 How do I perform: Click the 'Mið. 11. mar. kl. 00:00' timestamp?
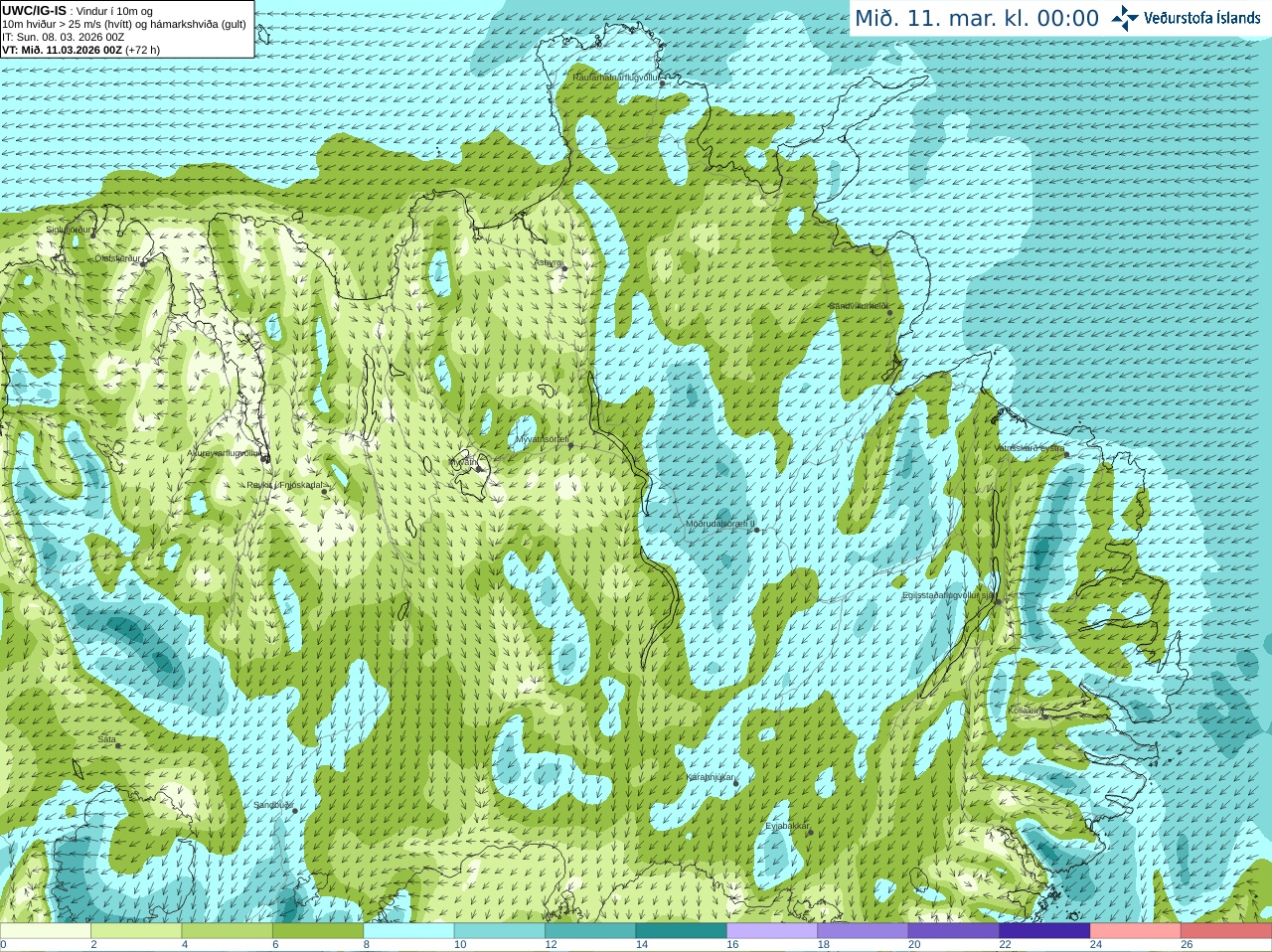tap(977, 19)
